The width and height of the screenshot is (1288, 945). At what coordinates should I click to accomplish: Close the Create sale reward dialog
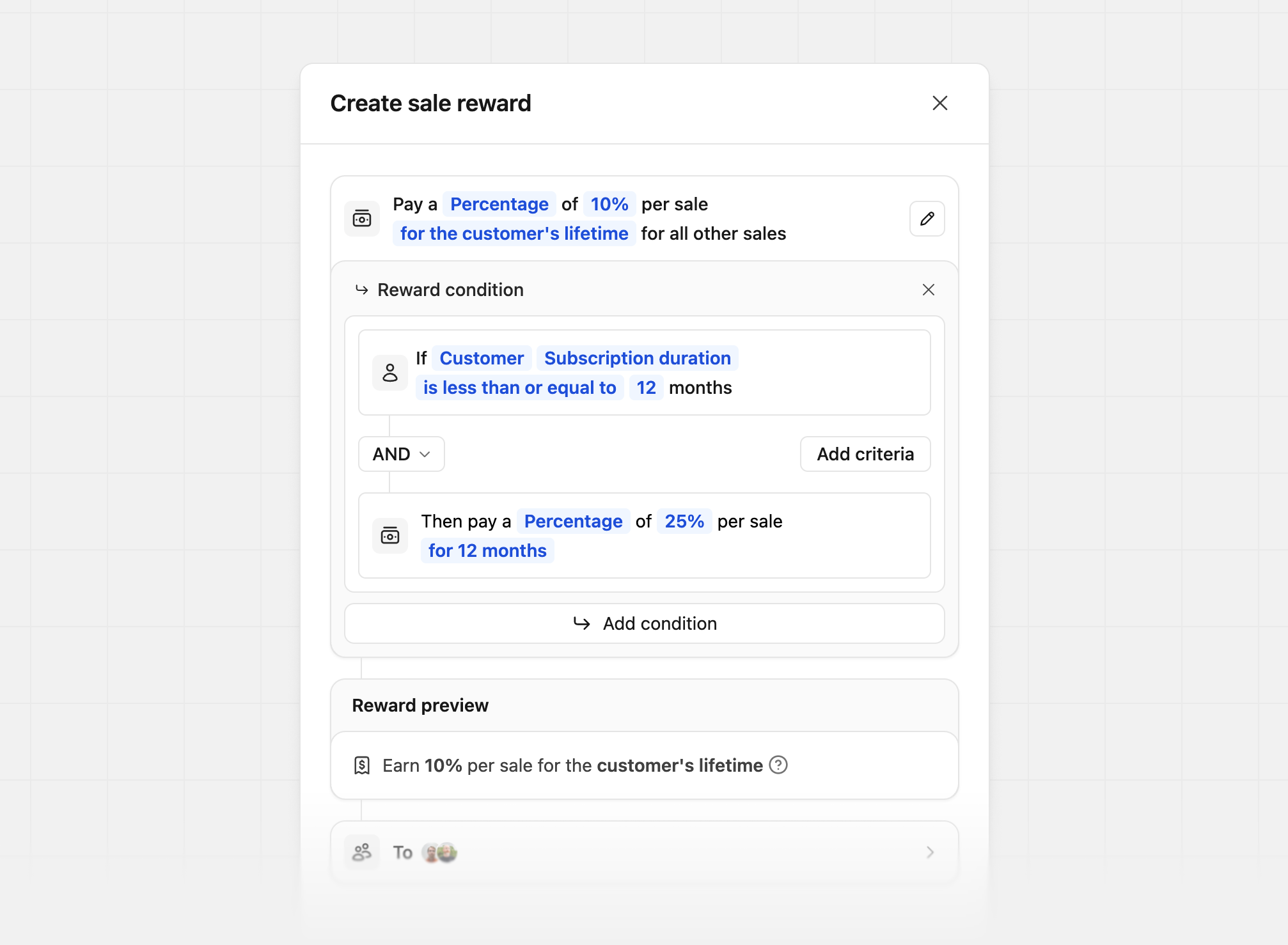point(939,103)
